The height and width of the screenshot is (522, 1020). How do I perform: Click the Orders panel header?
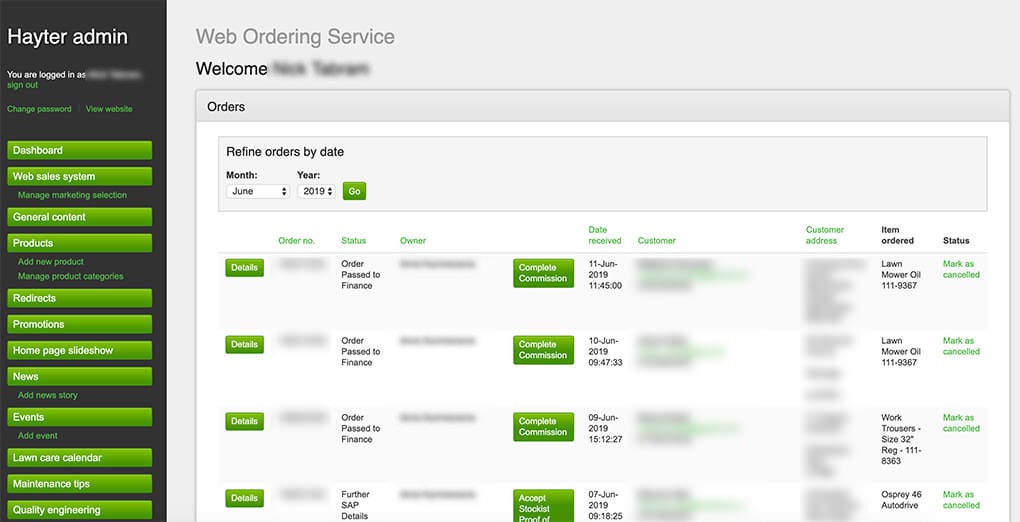pyautogui.click(x=602, y=107)
